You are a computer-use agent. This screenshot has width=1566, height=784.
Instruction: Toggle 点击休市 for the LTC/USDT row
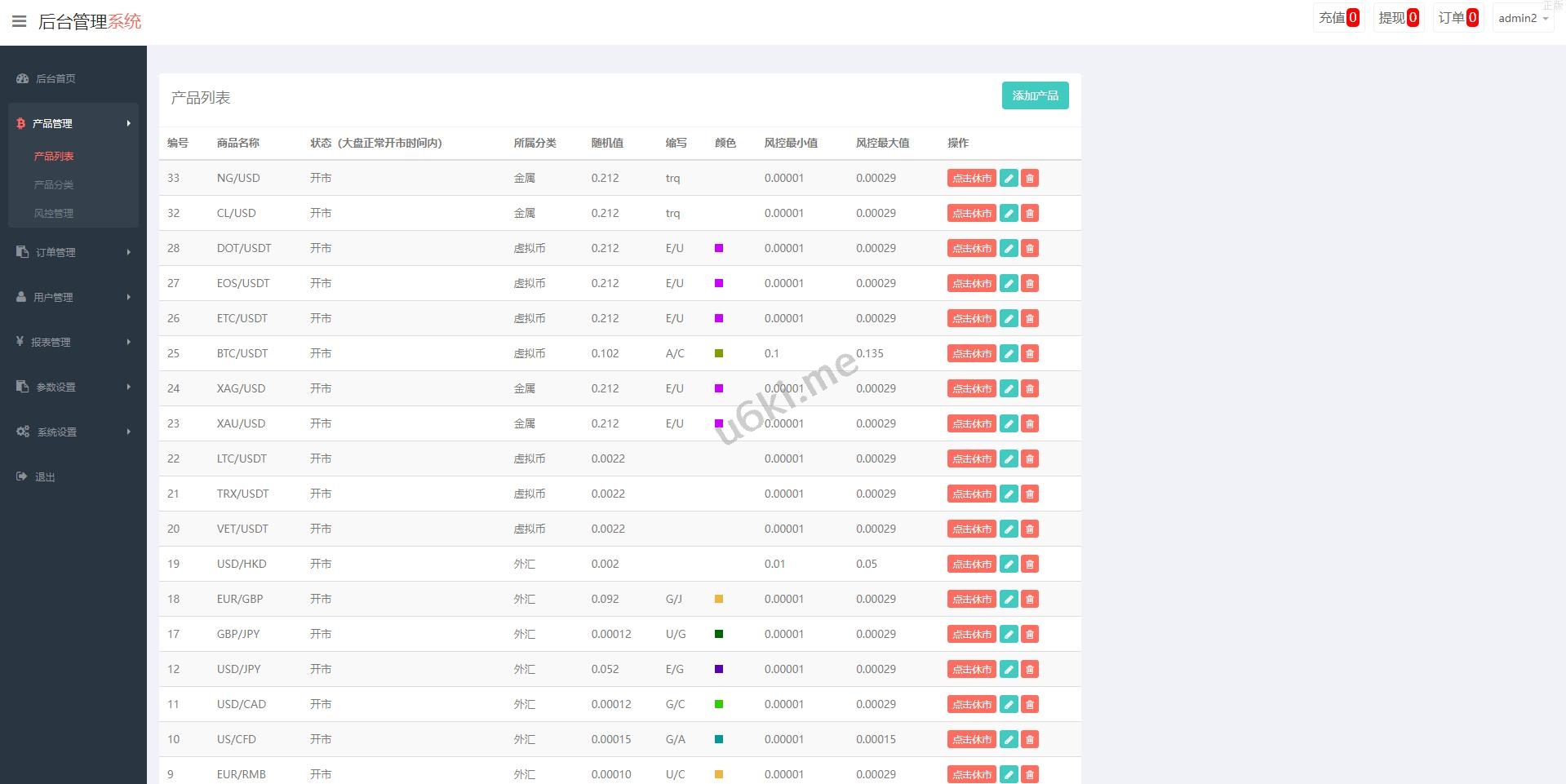pyautogui.click(x=971, y=459)
